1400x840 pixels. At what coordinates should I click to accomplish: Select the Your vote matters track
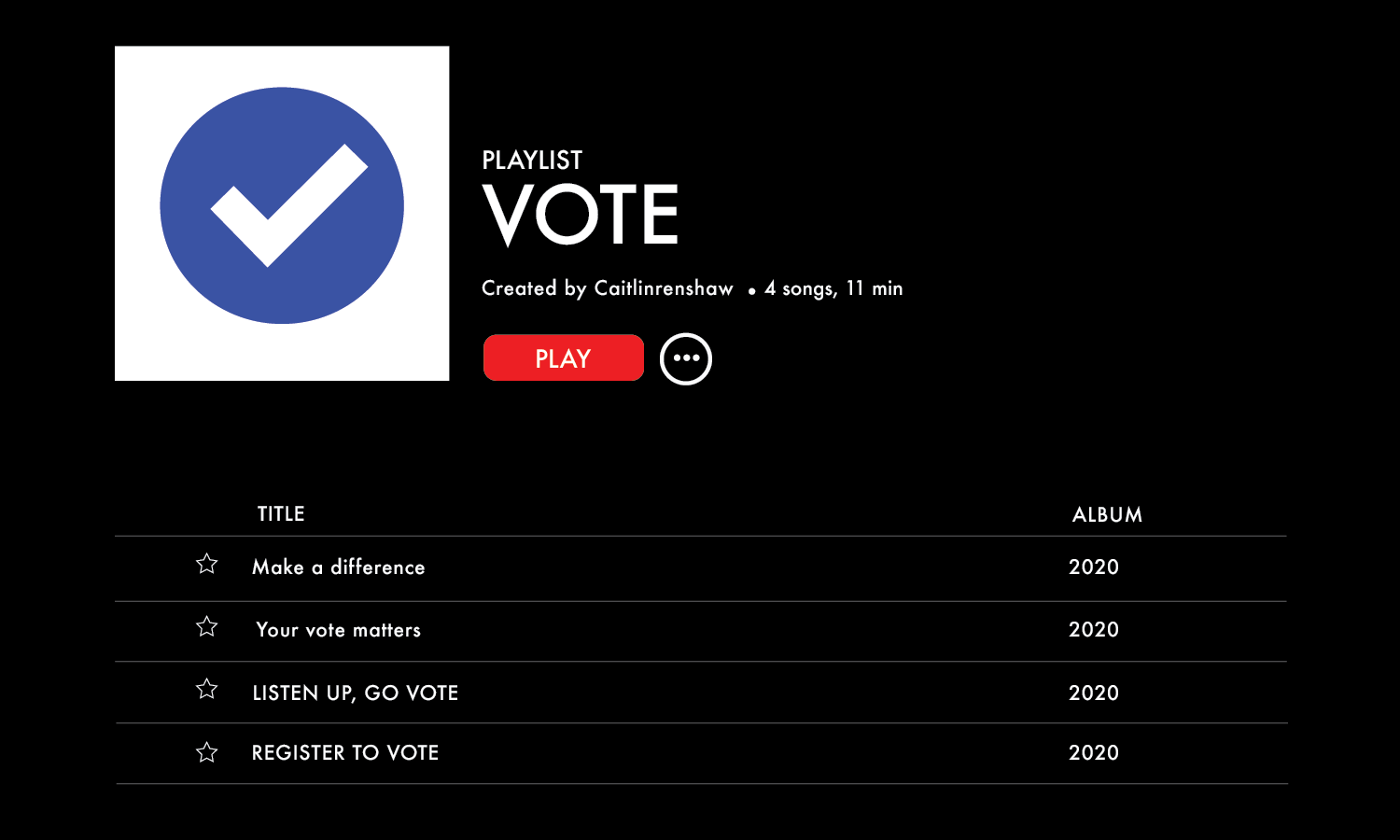701,631
